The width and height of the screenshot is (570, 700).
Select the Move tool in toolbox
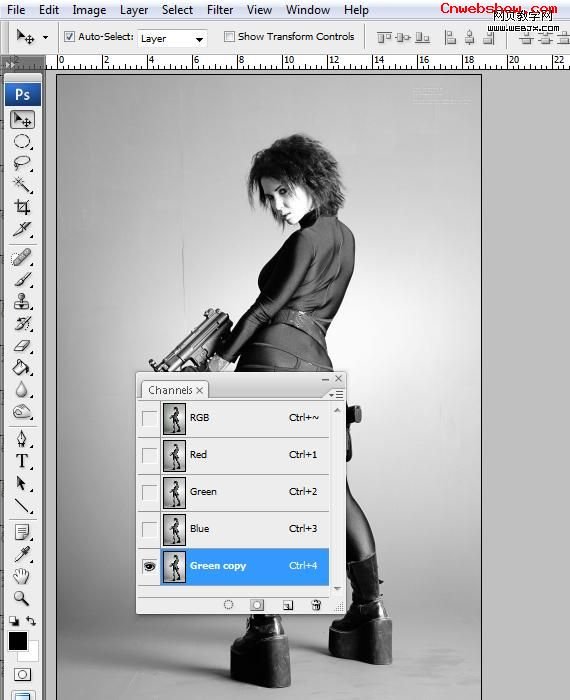[22, 120]
